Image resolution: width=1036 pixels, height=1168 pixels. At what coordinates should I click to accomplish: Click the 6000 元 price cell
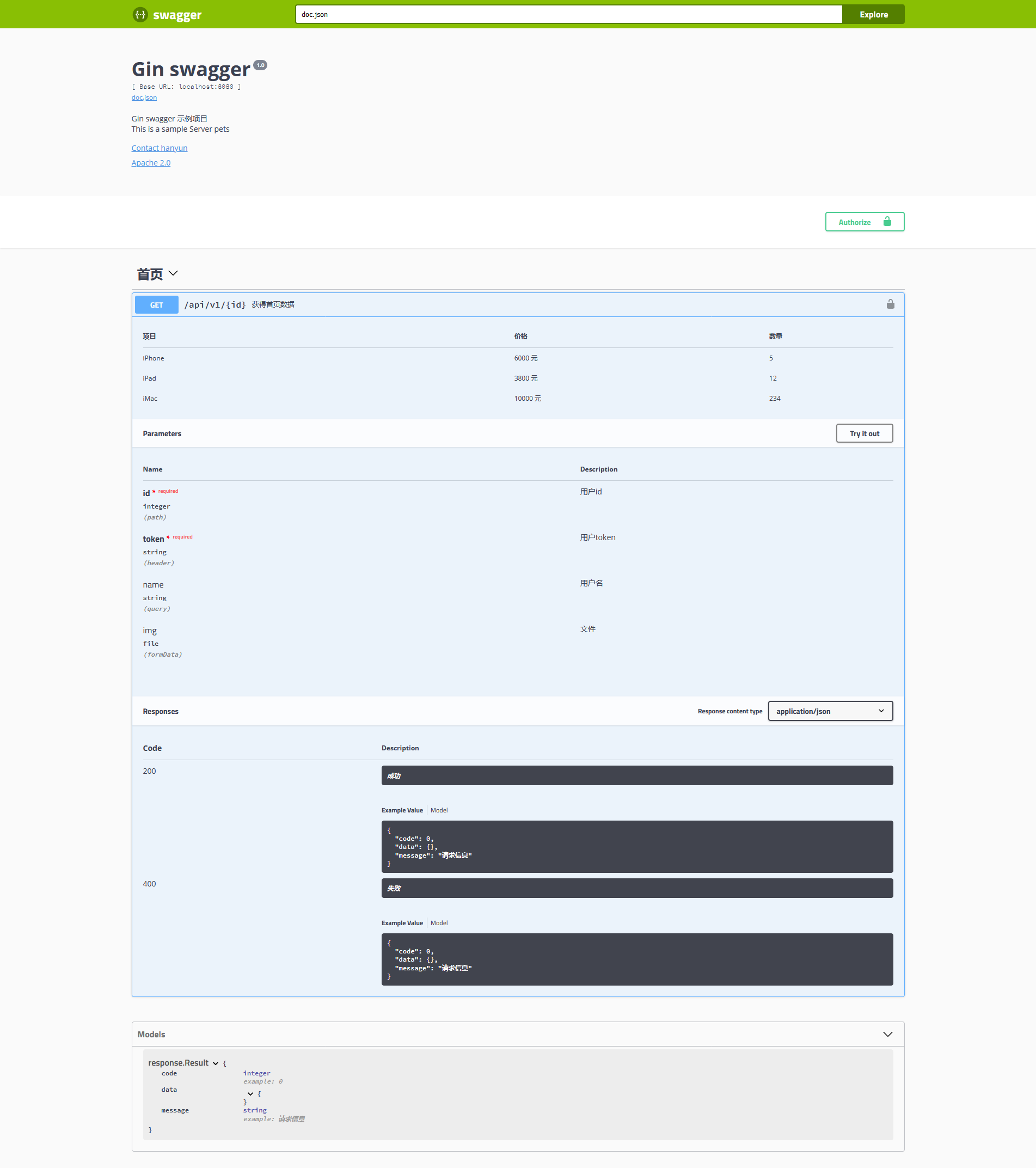(x=526, y=358)
